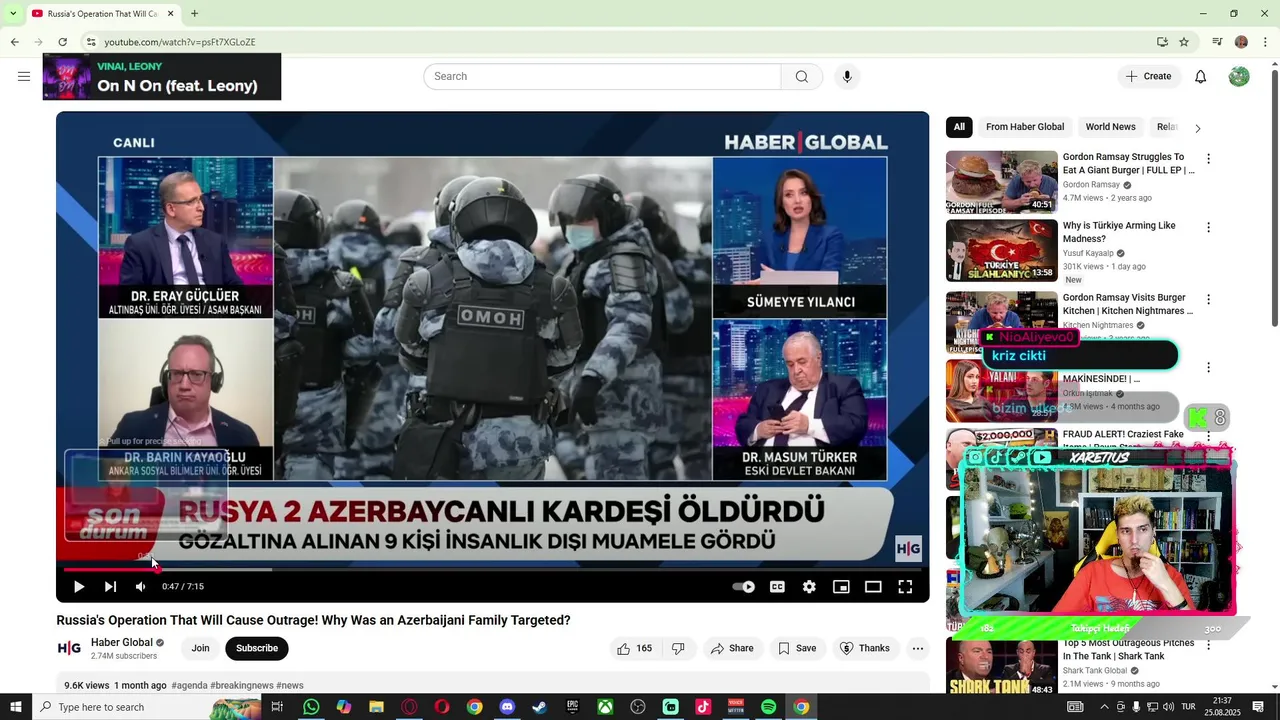Toggle theater mode in the player
The width and height of the screenshot is (1280, 720).
pyautogui.click(x=873, y=587)
